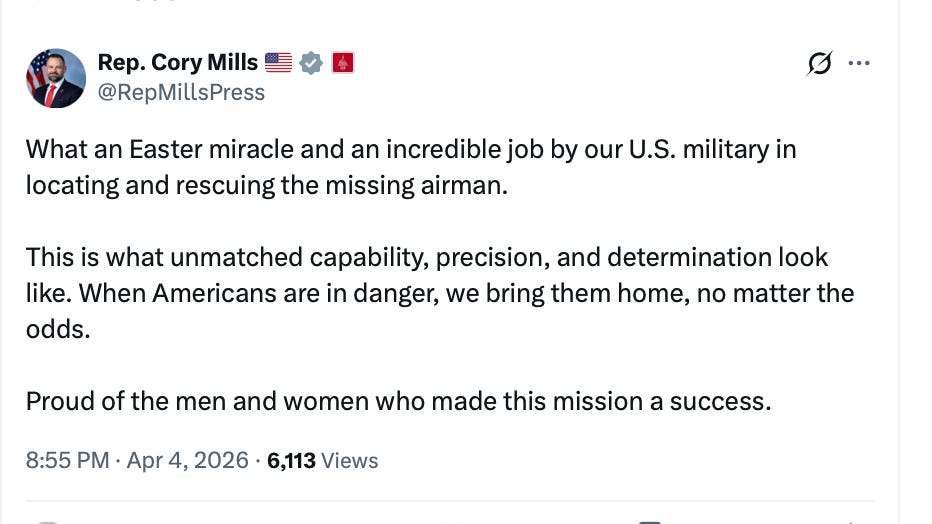Open Rep. Cory Mills profile picture
This screenshot has width=932, height=524.
[56, 78]
